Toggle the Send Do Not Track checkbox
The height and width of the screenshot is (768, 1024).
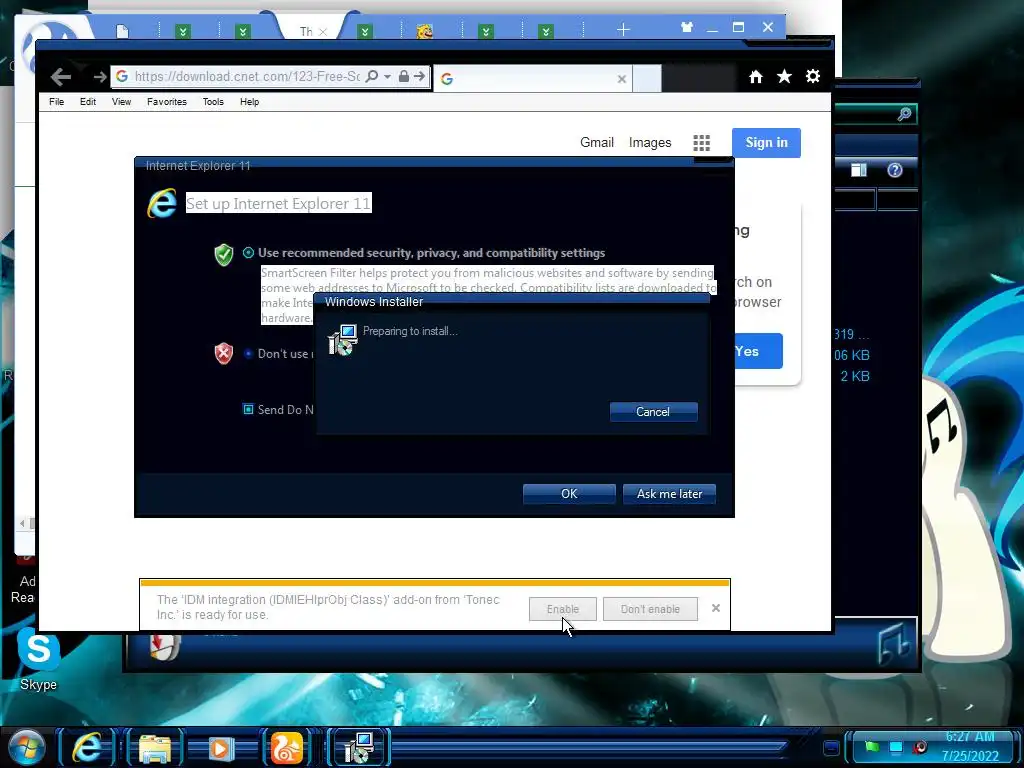(248, 409)
